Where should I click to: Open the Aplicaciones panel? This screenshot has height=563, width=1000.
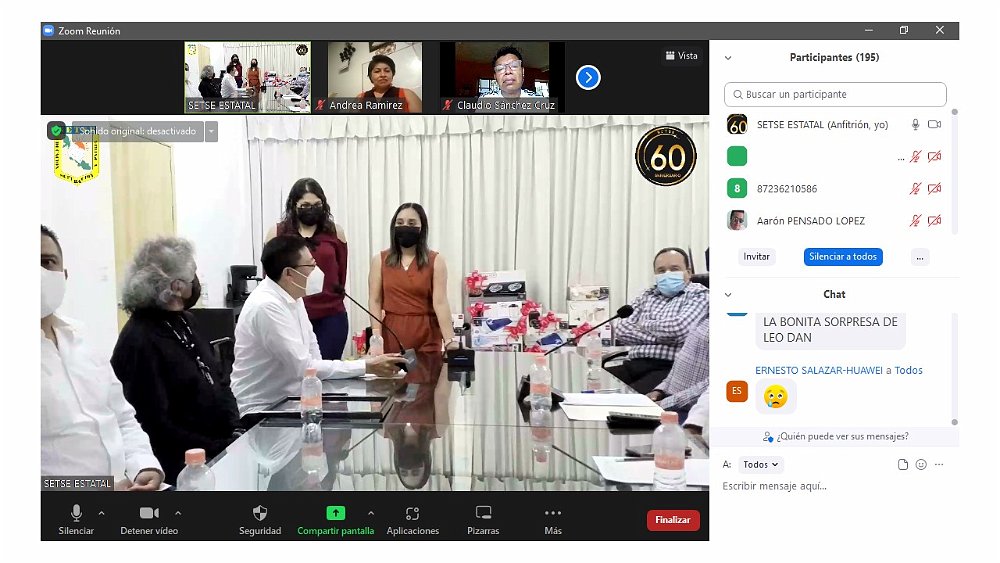point(412,514)
